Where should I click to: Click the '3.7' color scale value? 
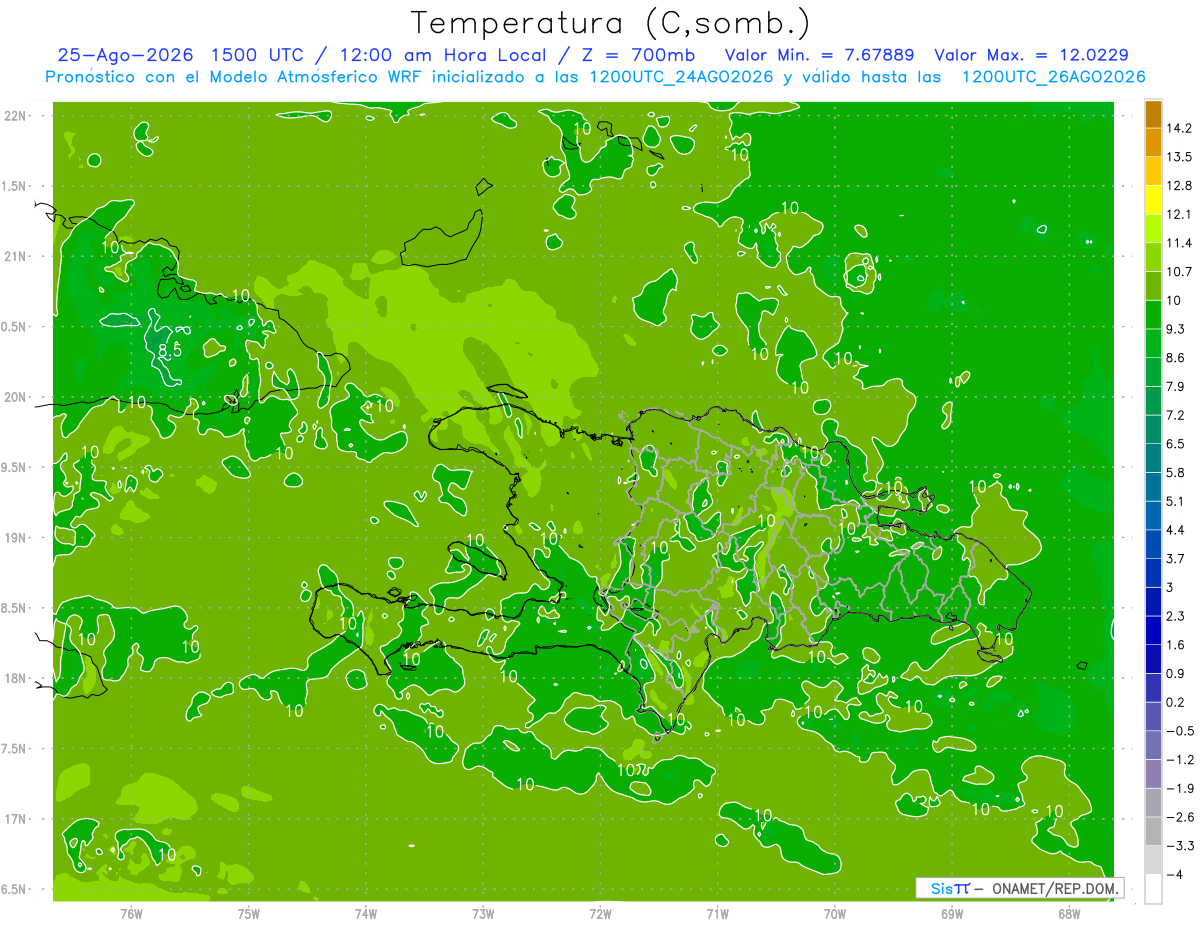(x=1177, y=559)
